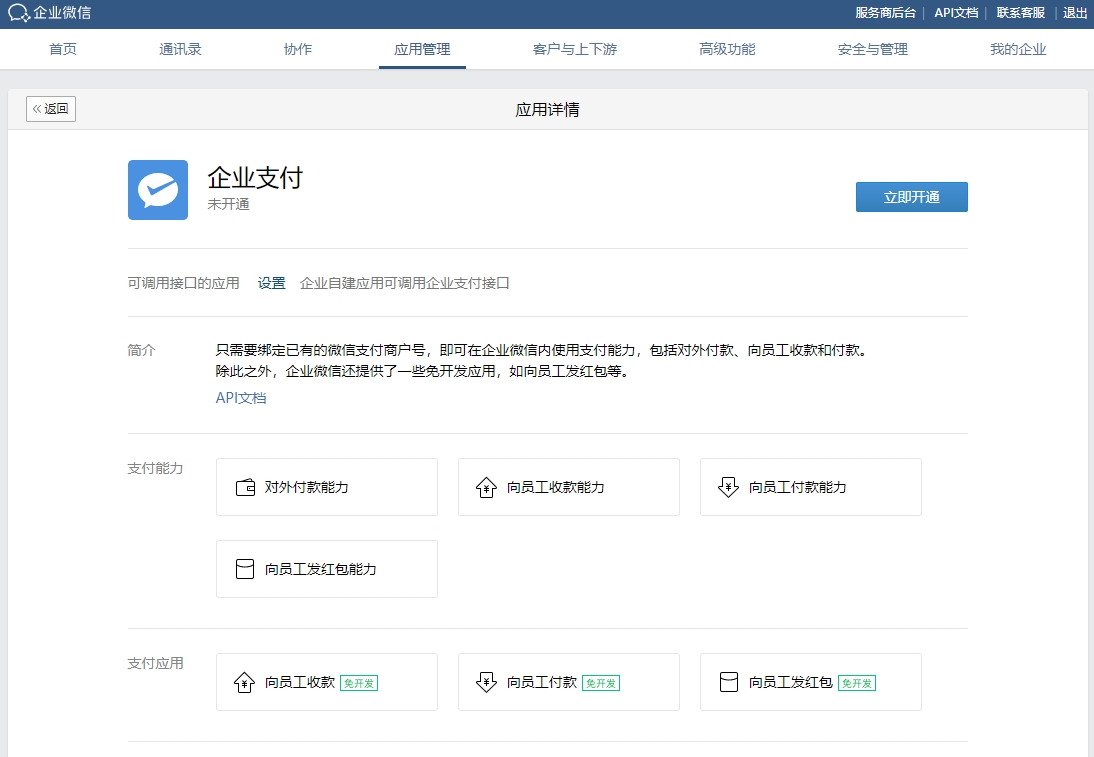Click the 未开通 status text

pyautogui.click(x=228, y=204)
